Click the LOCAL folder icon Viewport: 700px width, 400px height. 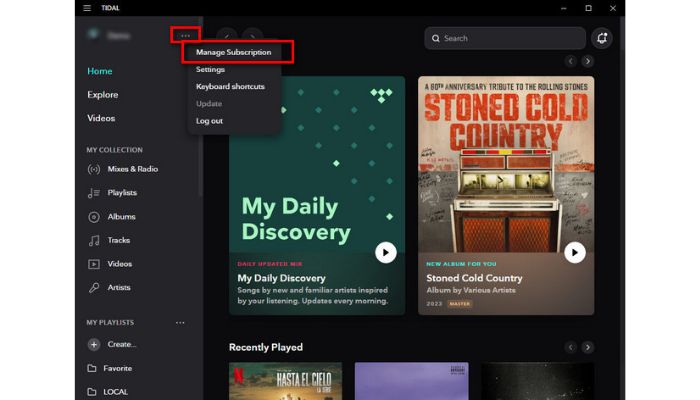[x=92, y=392]
